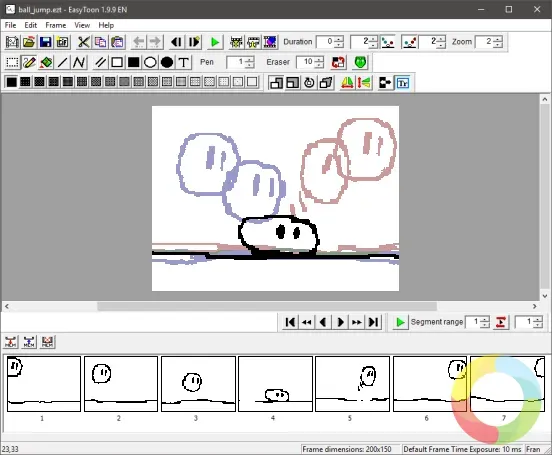Fast rewind through frames

[x=307, y=322]
